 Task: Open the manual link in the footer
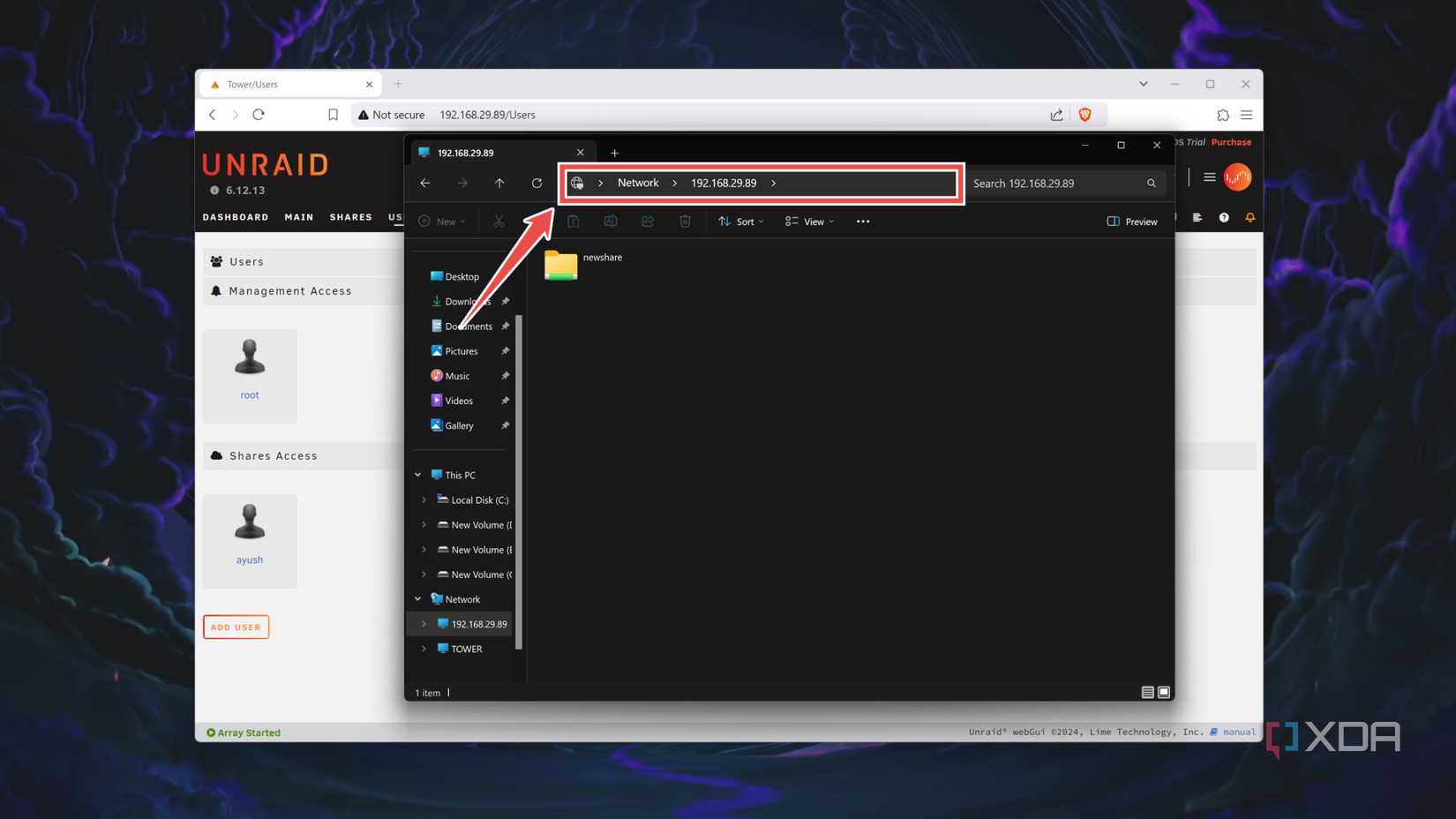pyautogui.click(x=1238, y=732)
